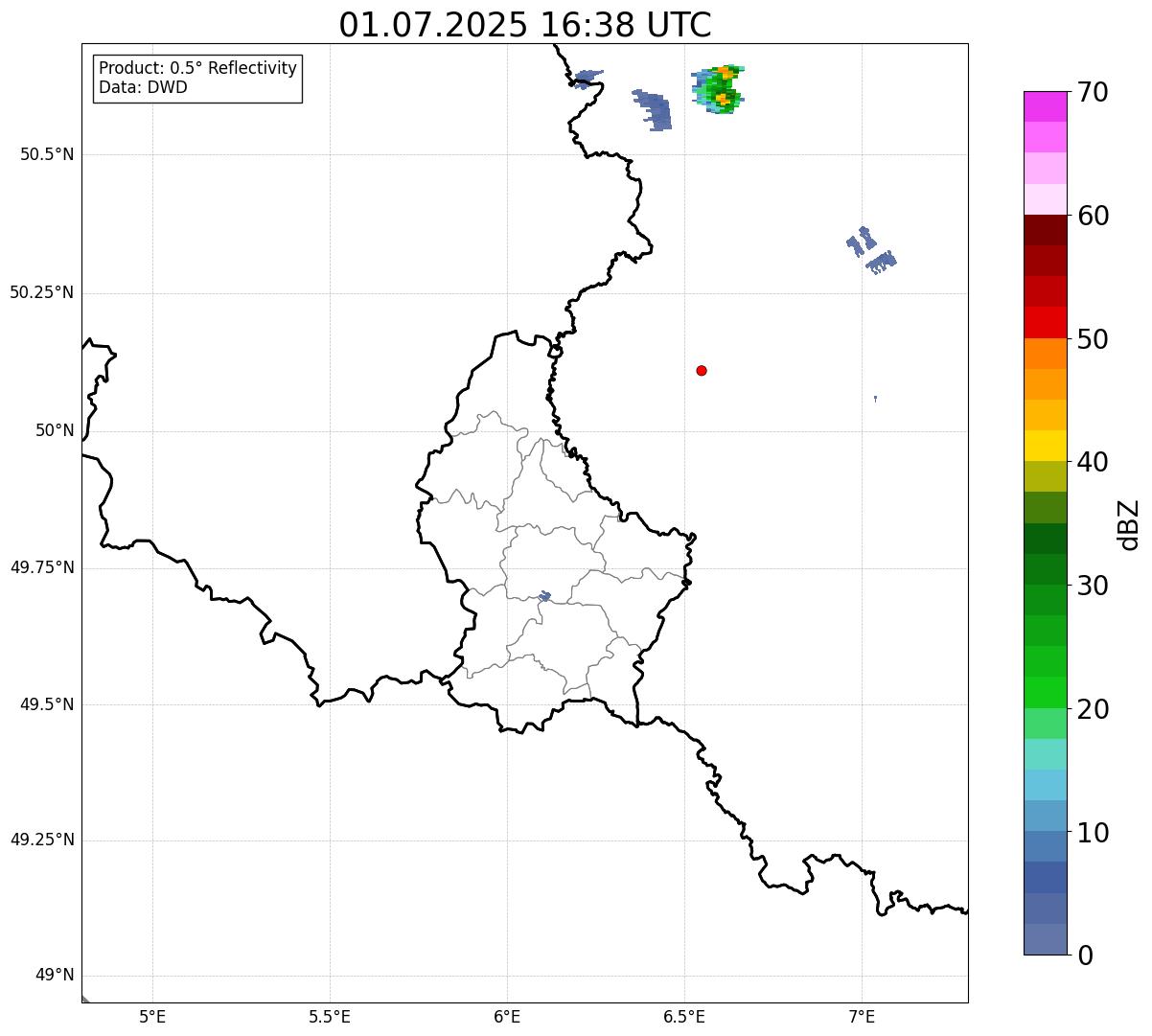Click the 50.25°N latitude label
1152x1036 pixels.
coord(42,293)
